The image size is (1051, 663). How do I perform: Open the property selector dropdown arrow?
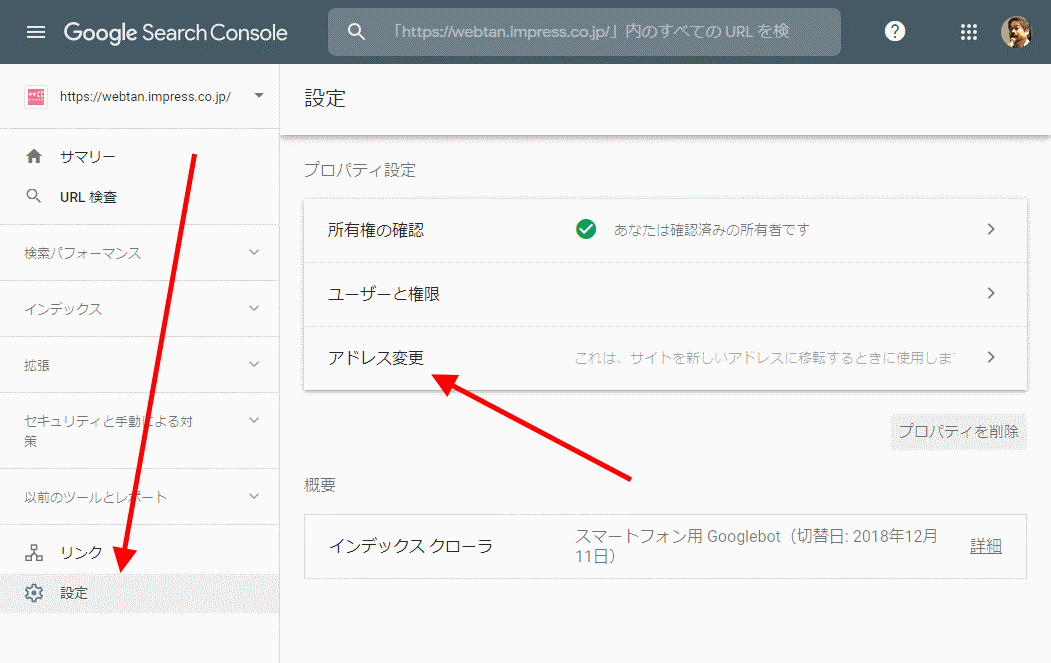click(x=259, y=96)
